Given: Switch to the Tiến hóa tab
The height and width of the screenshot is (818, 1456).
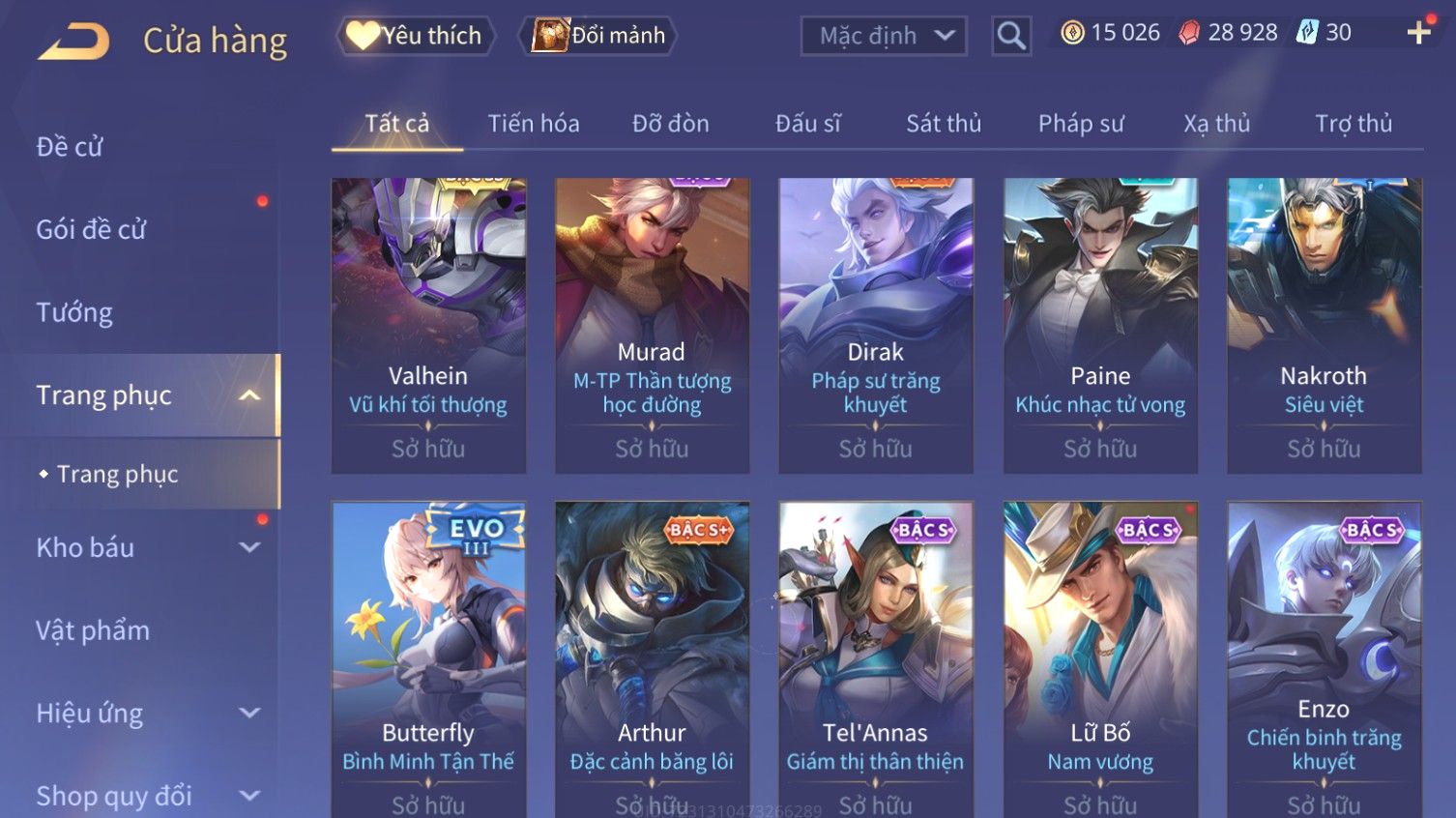Looking at the screenshot, I should 534,124.
